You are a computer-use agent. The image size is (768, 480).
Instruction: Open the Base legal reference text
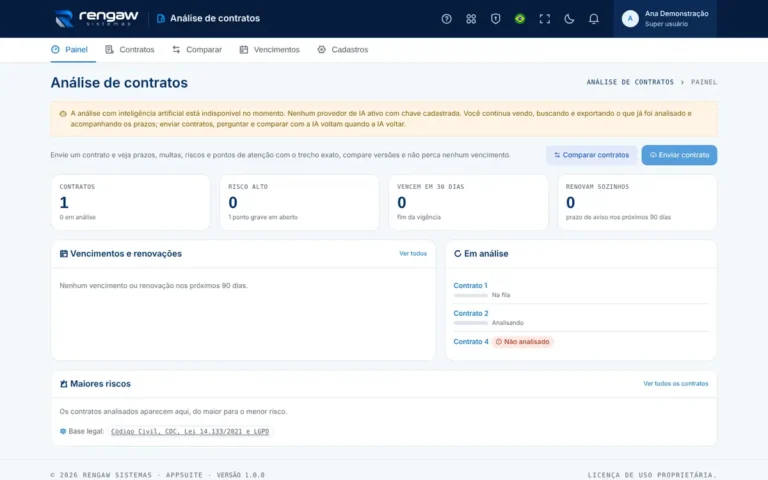tap(190, 432)
